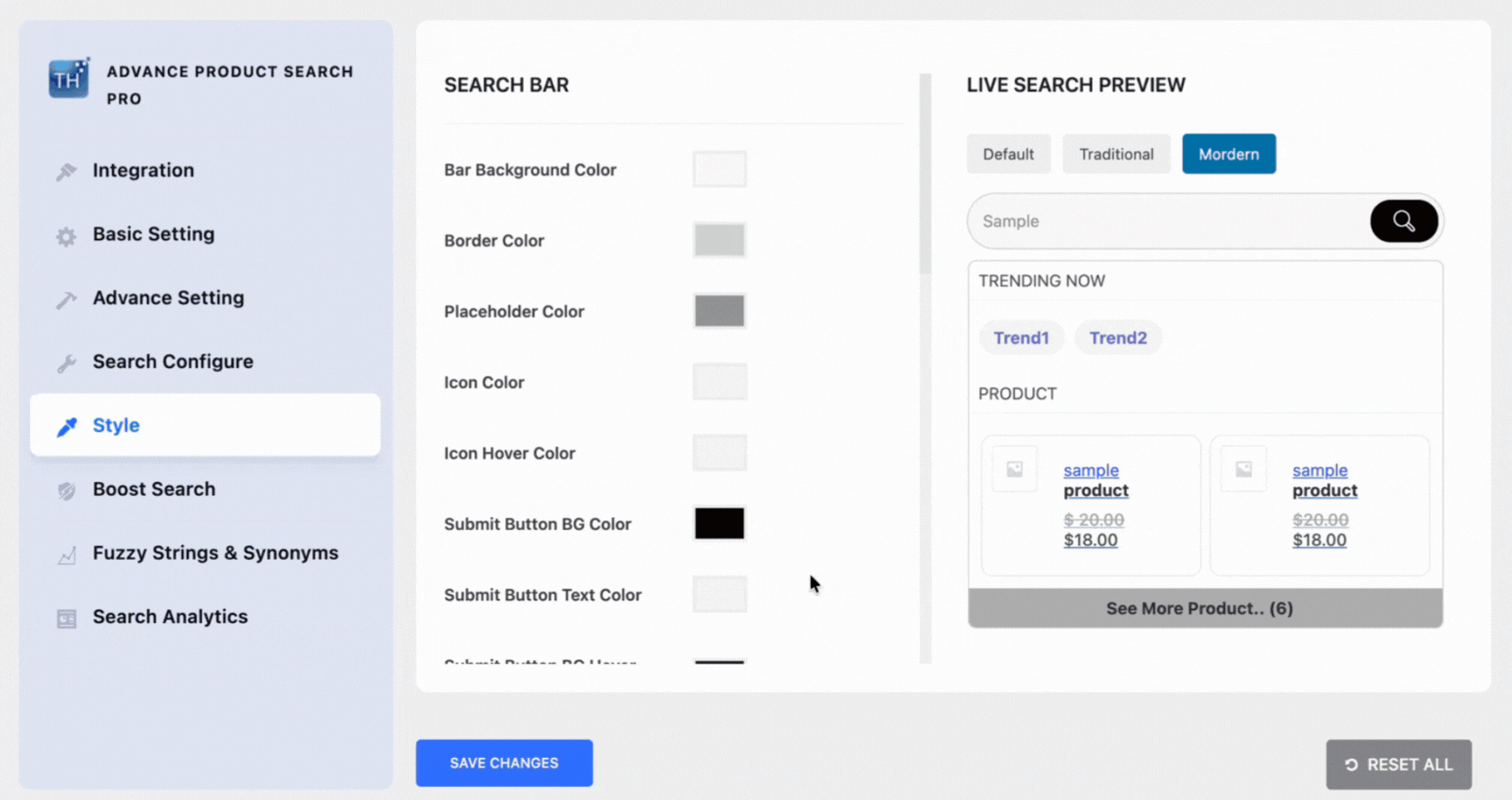This screenshot has width=1512, height=800.
Task: Click the Save Changes button
Action: (504, 762)
